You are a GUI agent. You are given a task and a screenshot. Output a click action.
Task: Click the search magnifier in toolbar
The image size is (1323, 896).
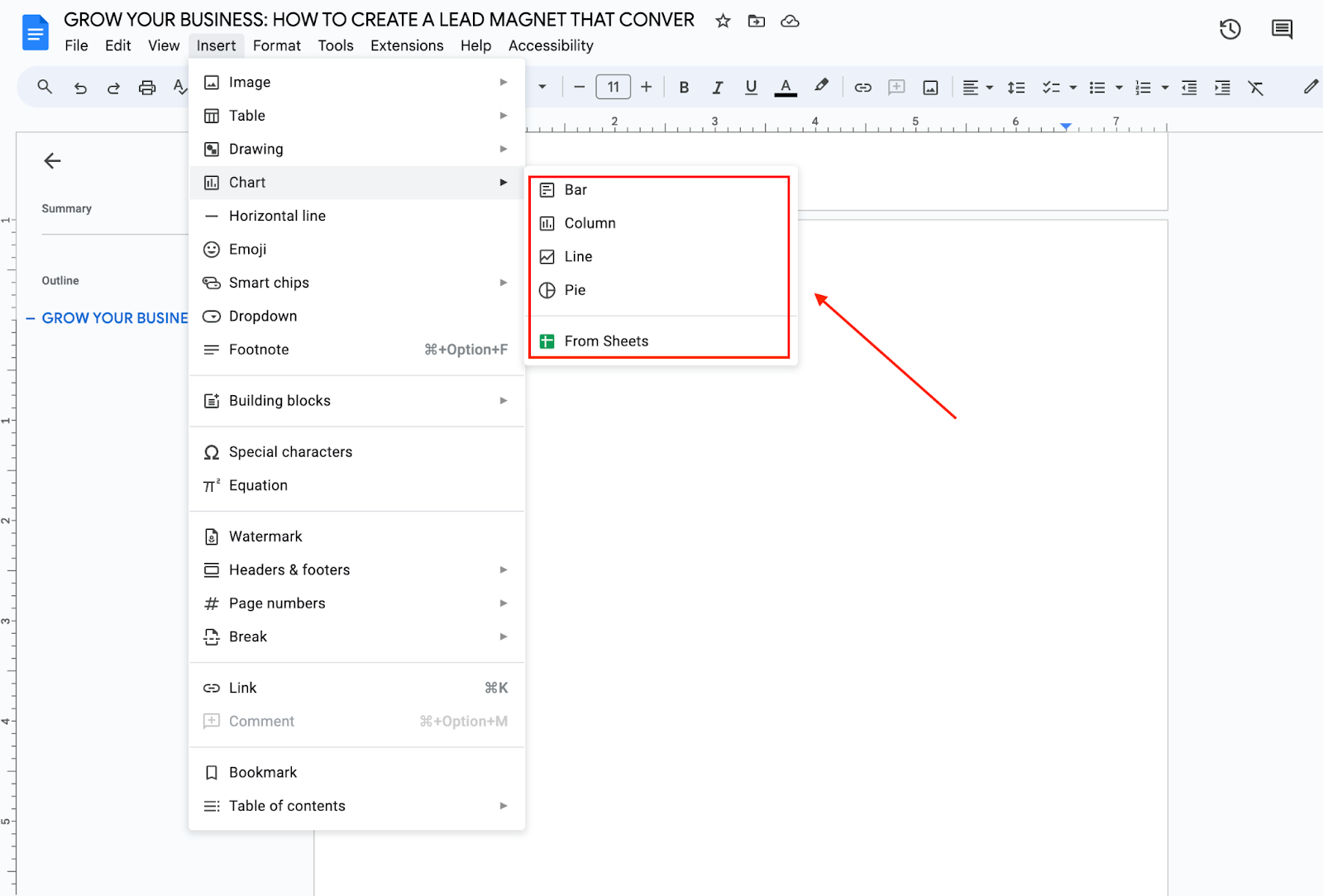(45, 87)
